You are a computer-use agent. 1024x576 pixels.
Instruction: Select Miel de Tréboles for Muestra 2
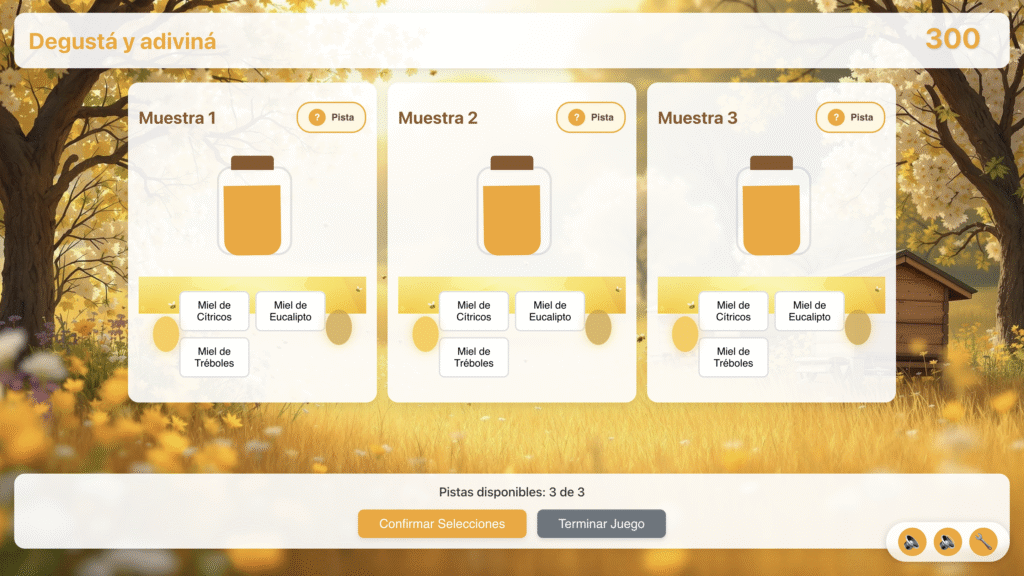click(474, 357)
